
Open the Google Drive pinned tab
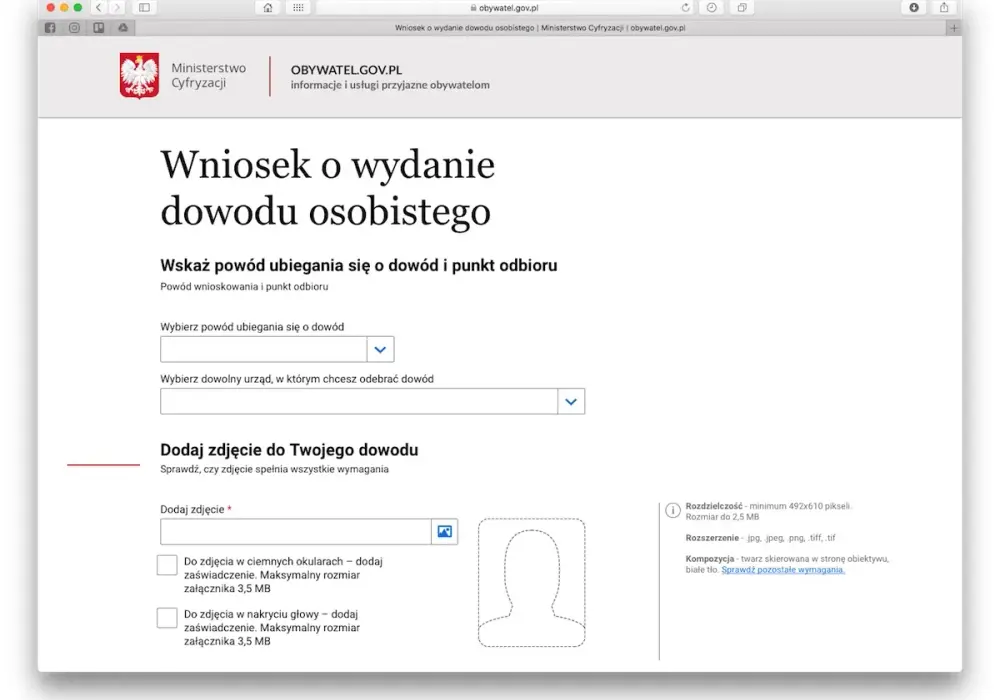click(x=123, y=27)
